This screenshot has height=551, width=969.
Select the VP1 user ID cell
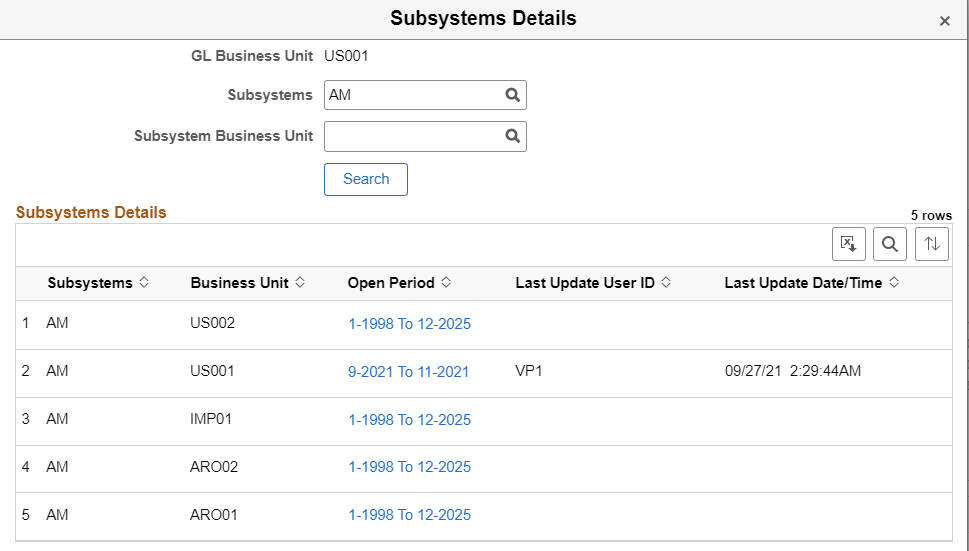[x=529, y=371]
